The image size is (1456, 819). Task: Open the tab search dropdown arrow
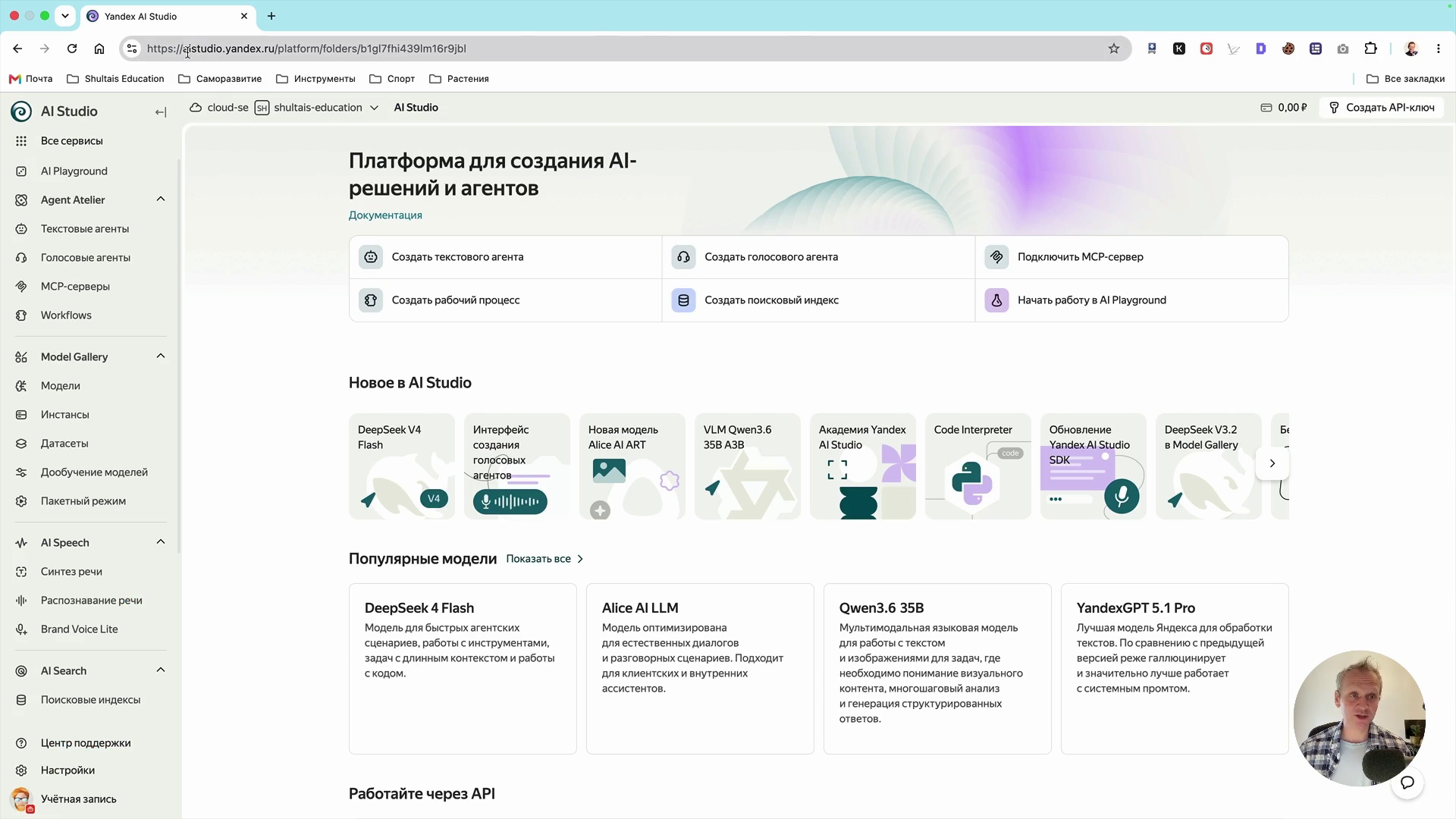click(65, 16)
